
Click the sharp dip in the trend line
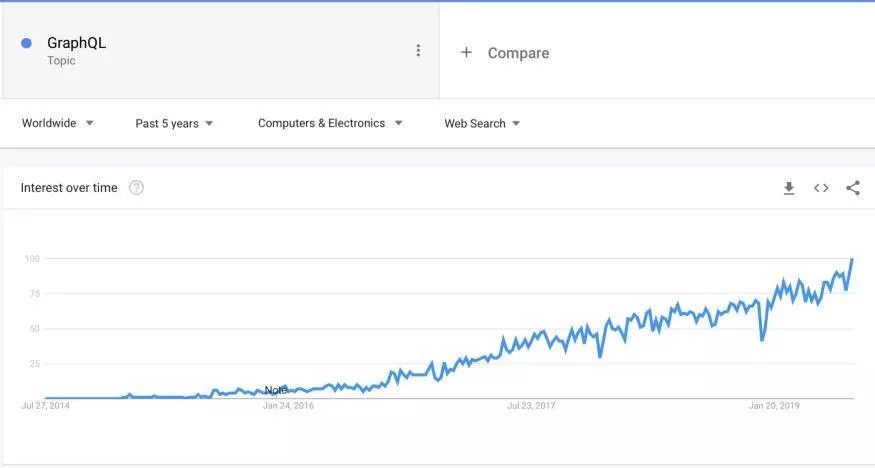762,339
